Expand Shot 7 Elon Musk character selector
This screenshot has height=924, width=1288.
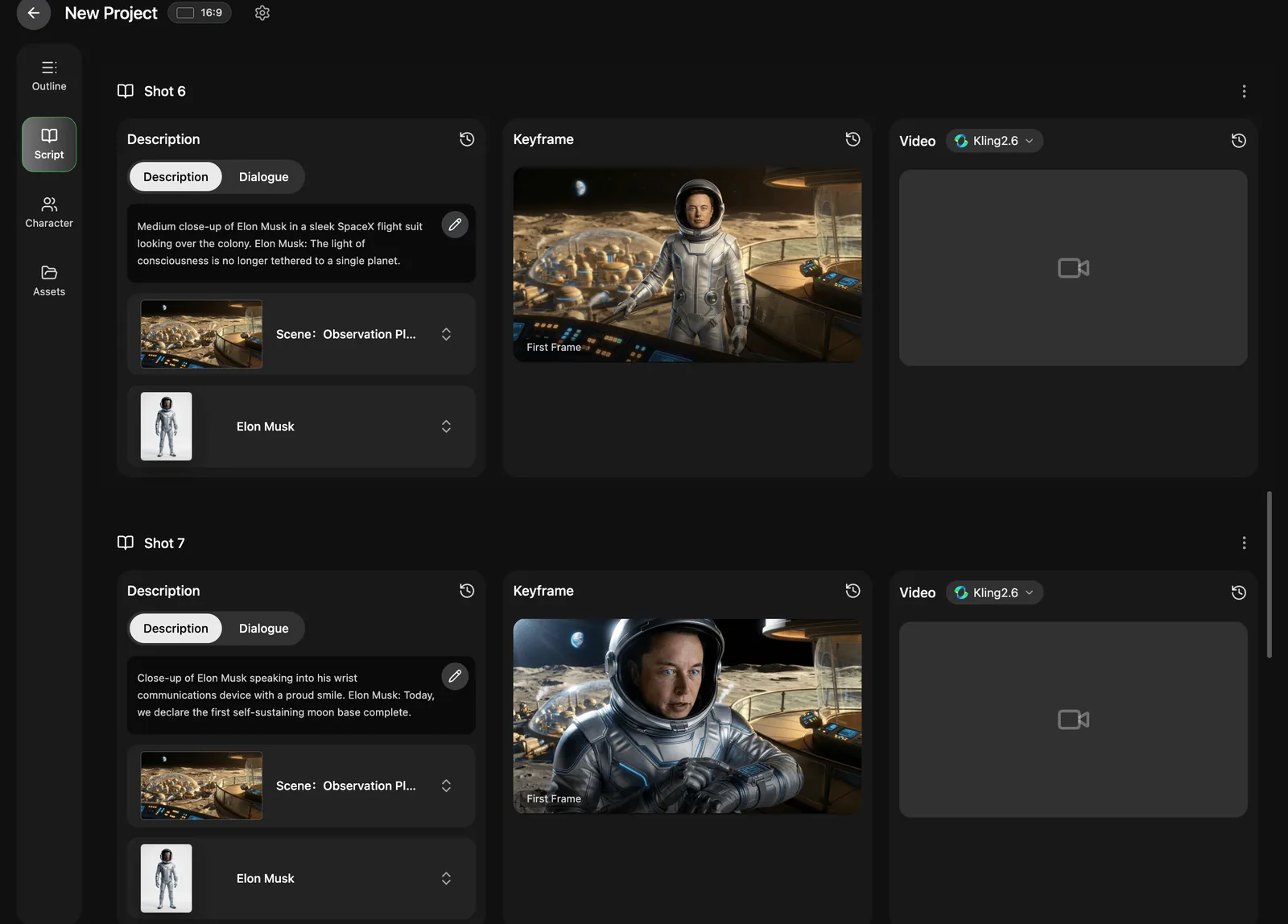point(446,878)
